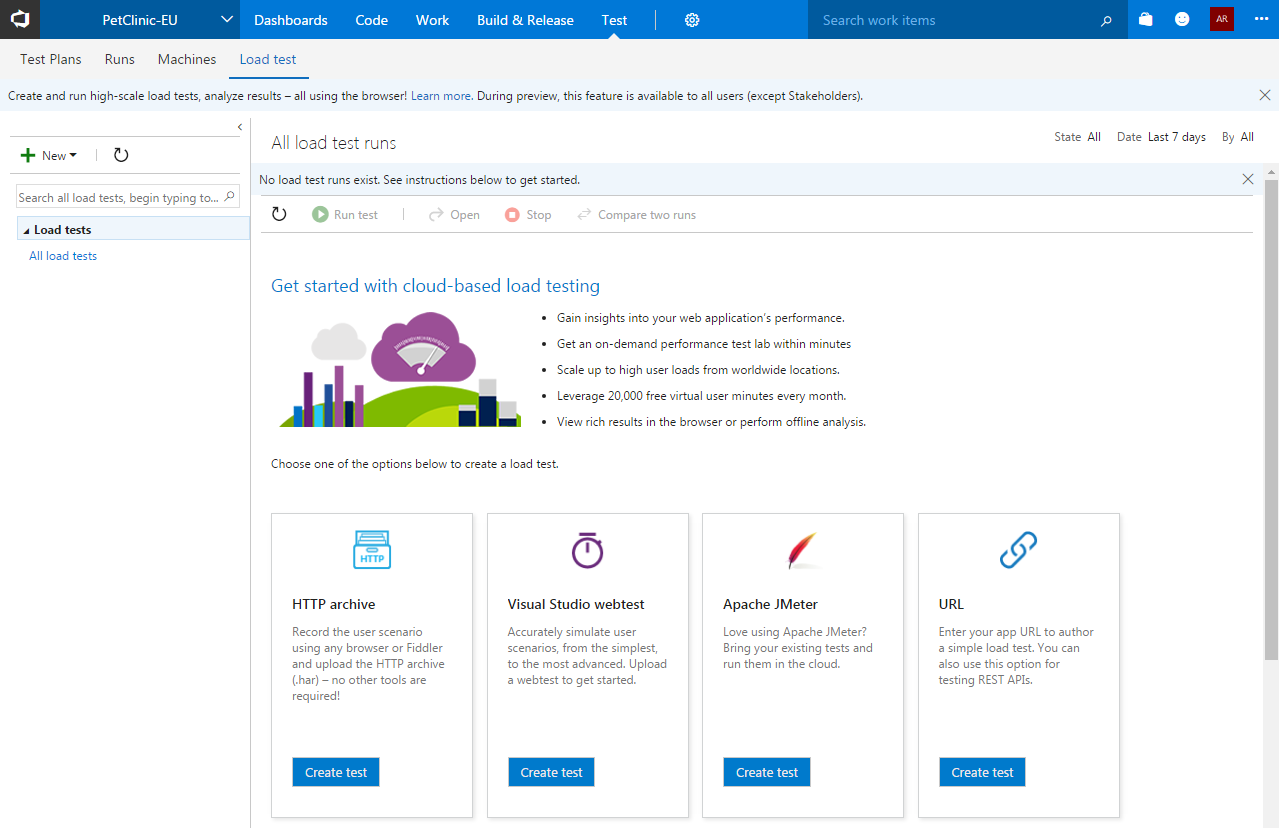Click the magnifier in load tests search
Viewport: 1279px width, 828px height.
[230, 197]
